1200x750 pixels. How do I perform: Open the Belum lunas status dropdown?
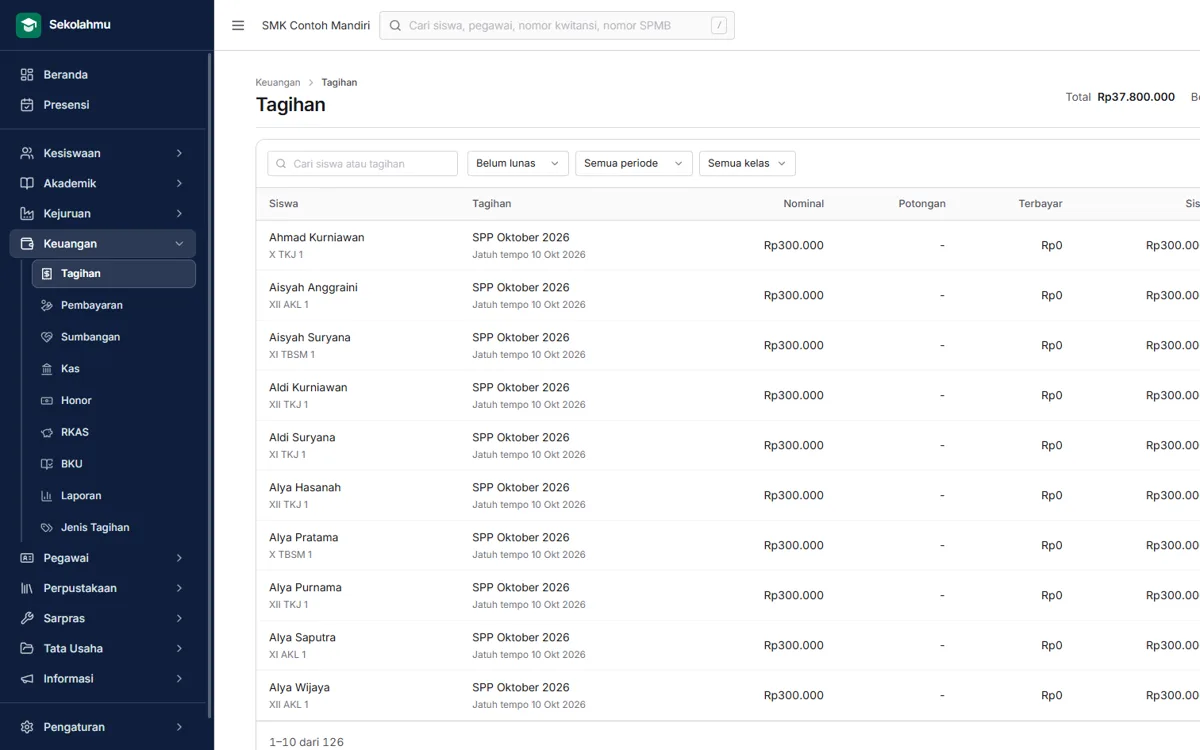pos(518,163)
